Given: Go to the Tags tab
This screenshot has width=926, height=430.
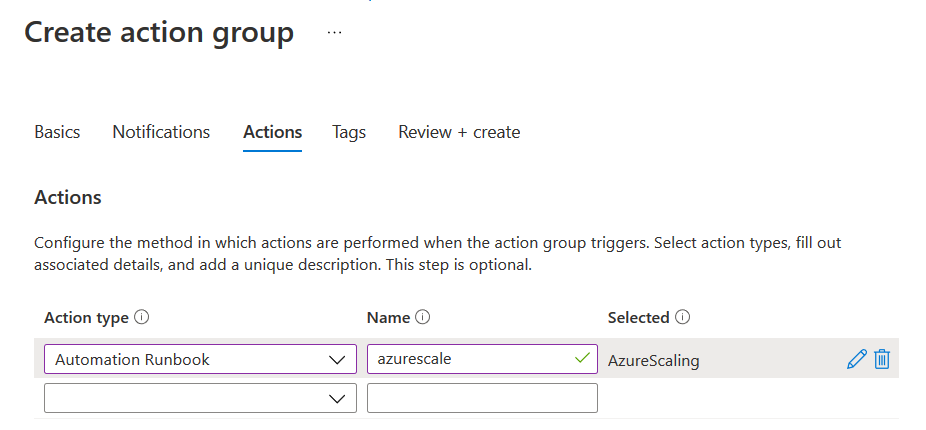Looking at the screenshot, I should click(349, 132).
